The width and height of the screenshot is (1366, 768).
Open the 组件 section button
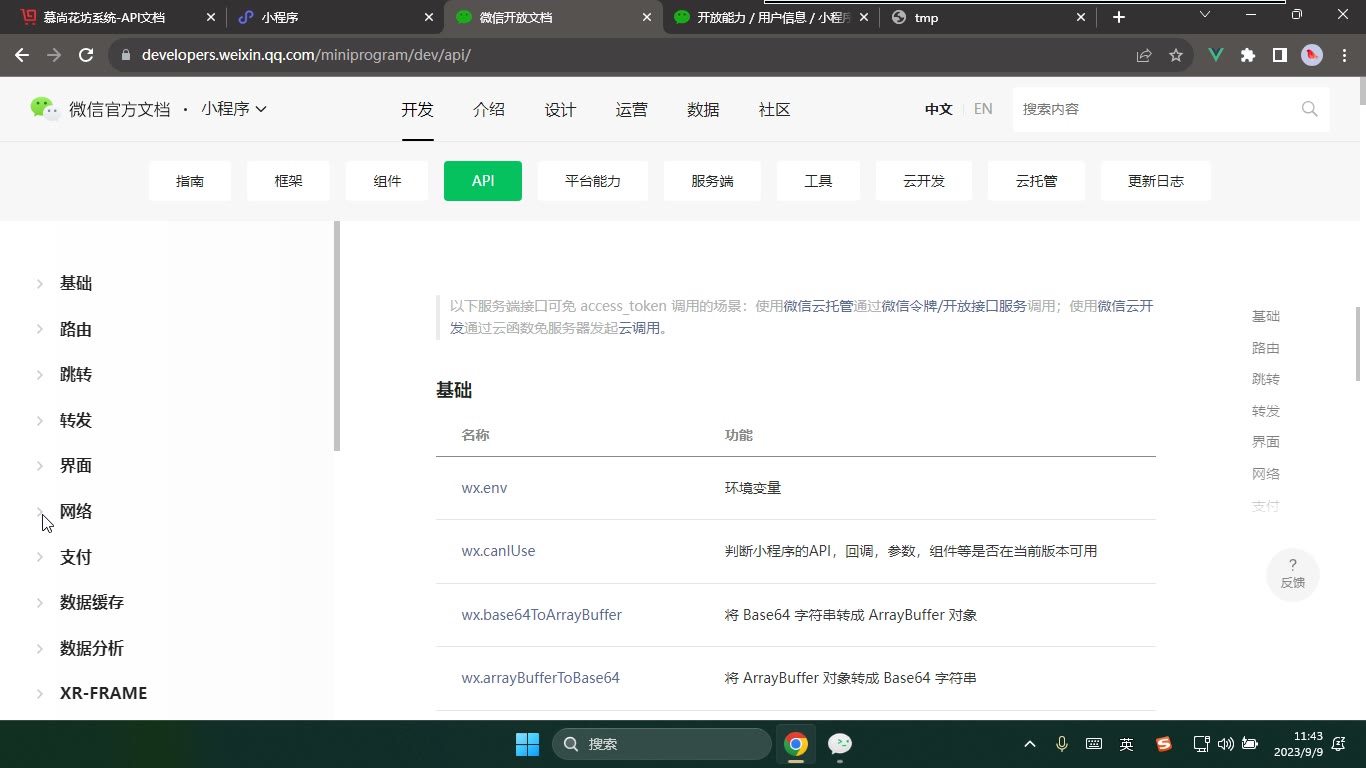coord(387,181)
